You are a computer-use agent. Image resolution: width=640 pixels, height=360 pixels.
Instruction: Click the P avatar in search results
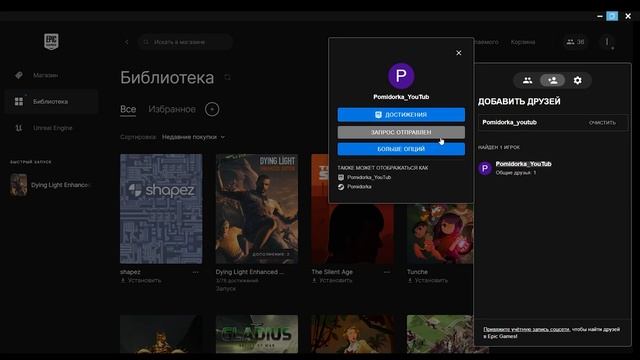485,168
